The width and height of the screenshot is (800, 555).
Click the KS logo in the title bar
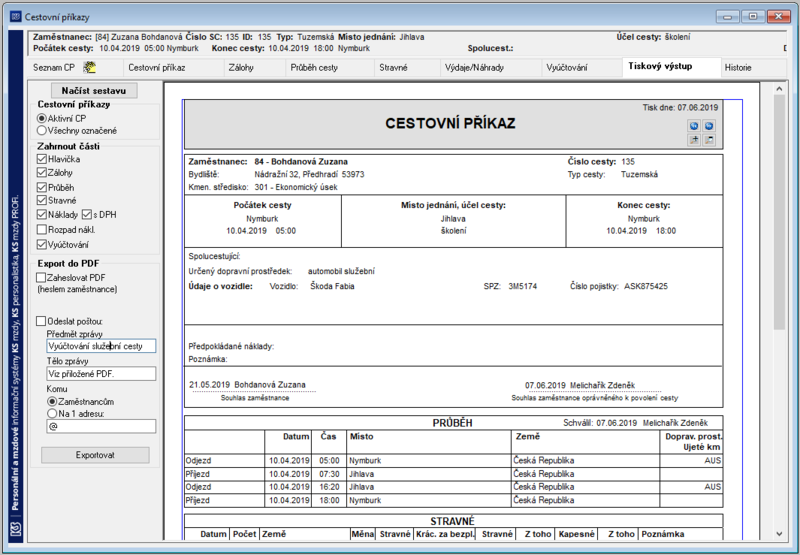pyautogui.click(x=16, y=17)
